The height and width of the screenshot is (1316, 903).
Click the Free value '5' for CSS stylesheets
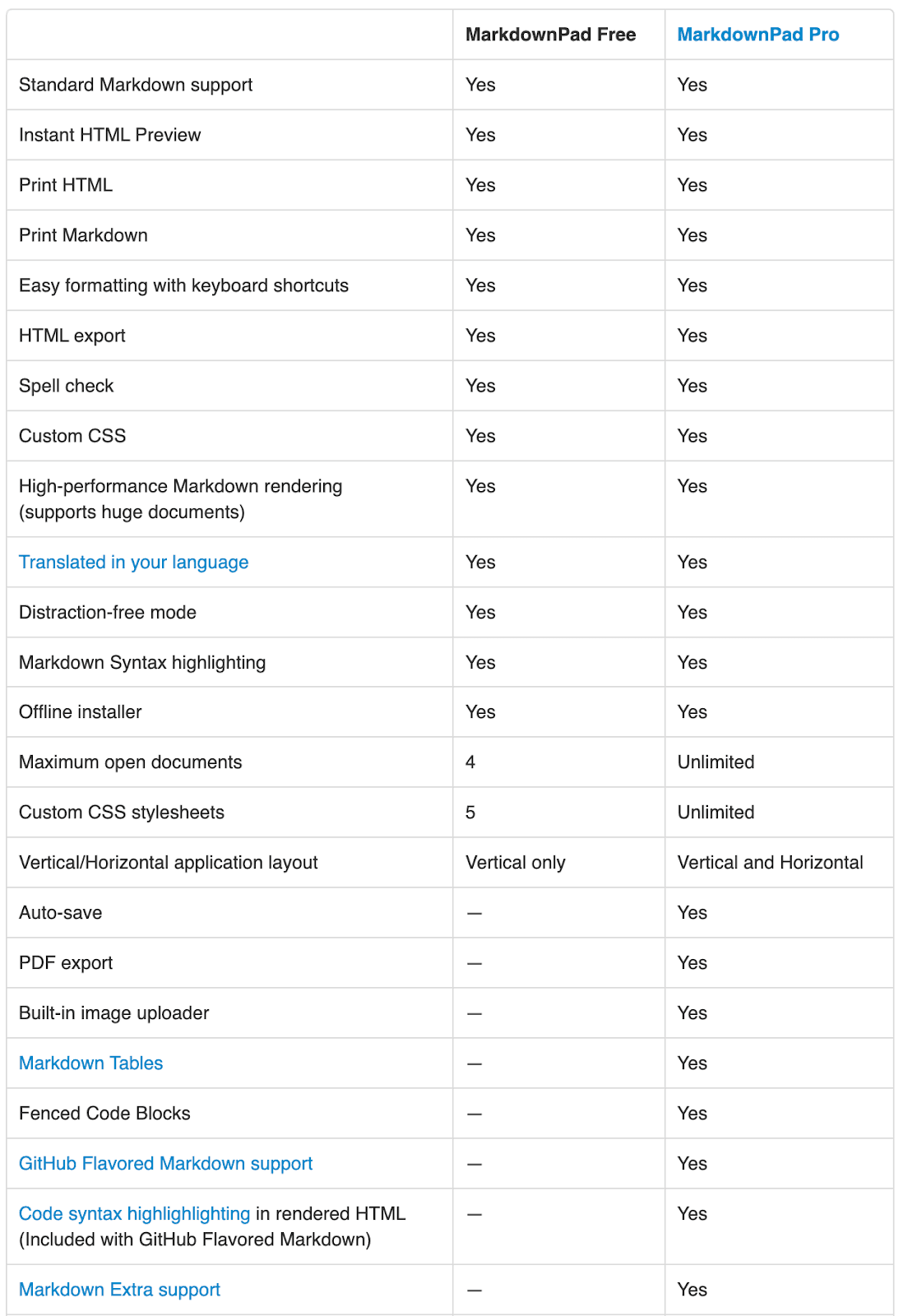tap(470, 813)
